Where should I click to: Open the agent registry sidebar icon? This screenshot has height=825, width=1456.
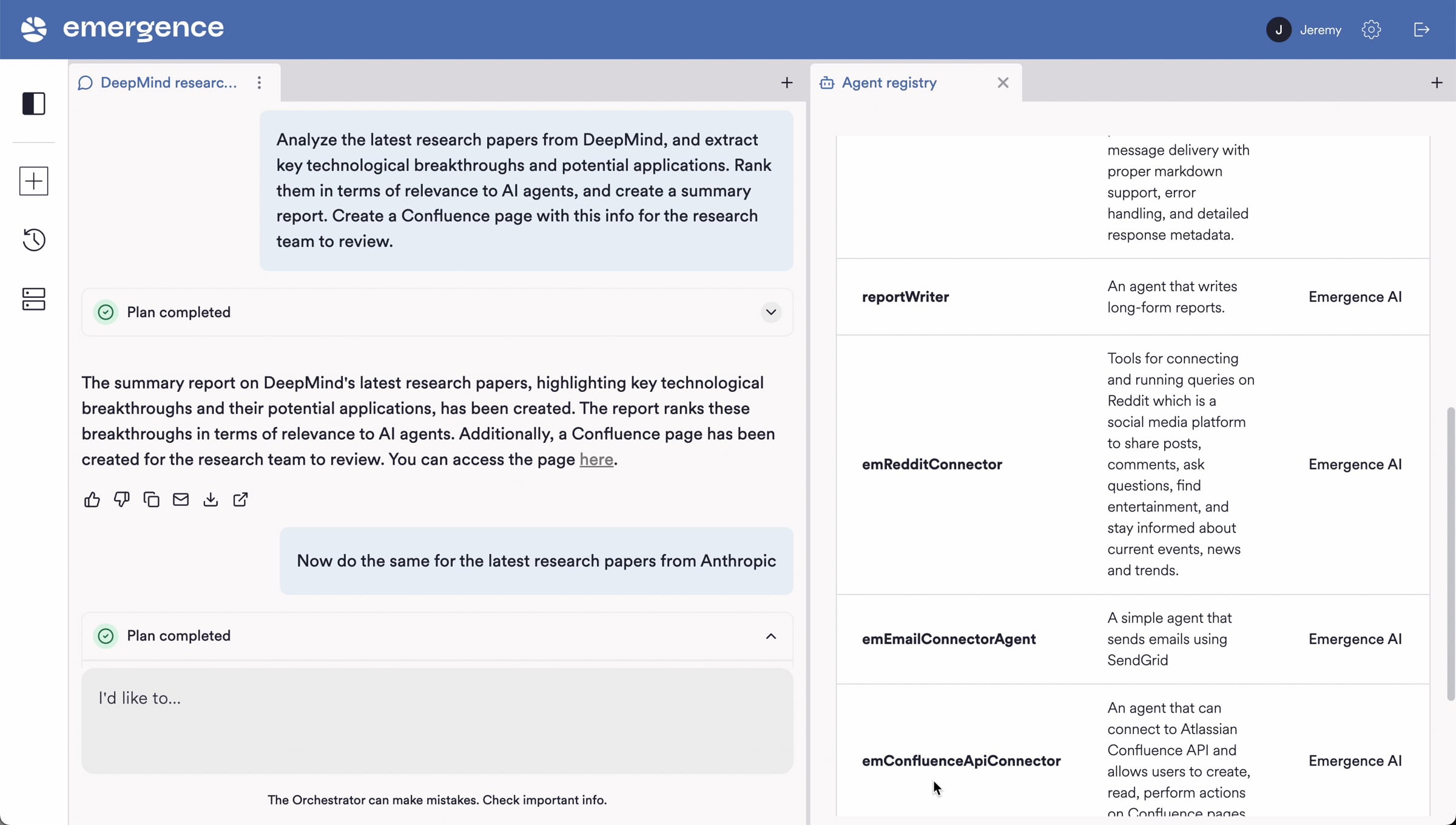(34, 299)
